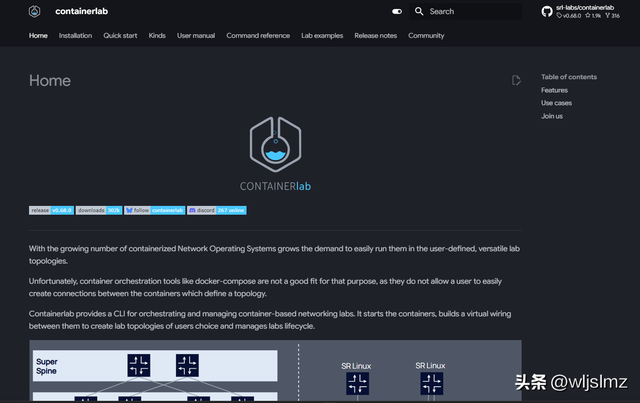
Task: Go to the Quick start tab
Action: click(x=120, y=36)
